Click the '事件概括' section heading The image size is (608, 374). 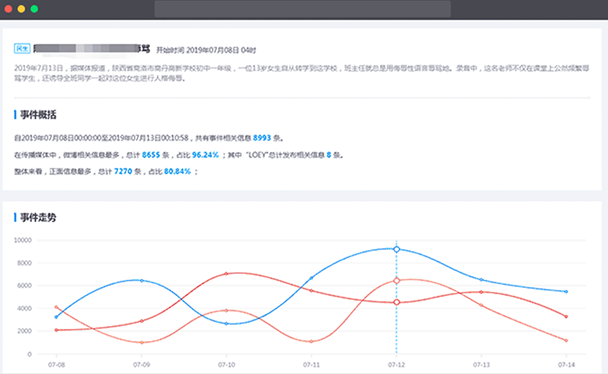[x=38, y=115]
